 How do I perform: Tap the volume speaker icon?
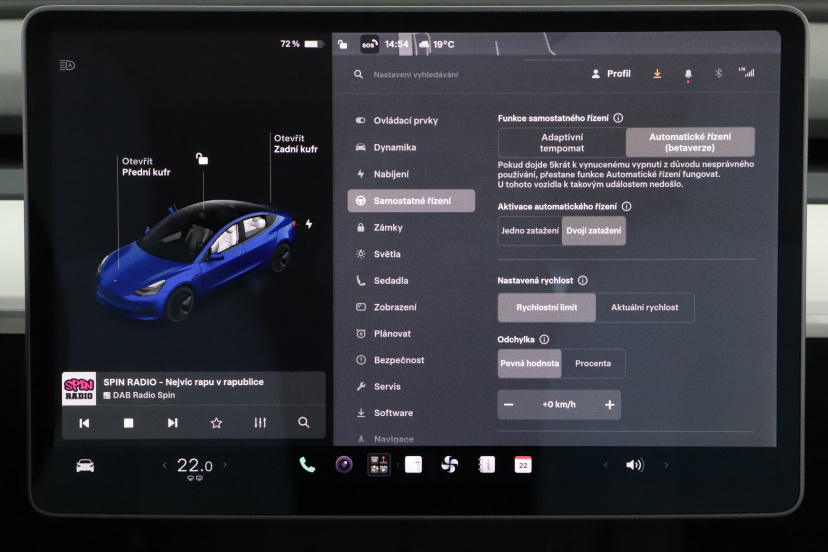click(x=634, y=465)
